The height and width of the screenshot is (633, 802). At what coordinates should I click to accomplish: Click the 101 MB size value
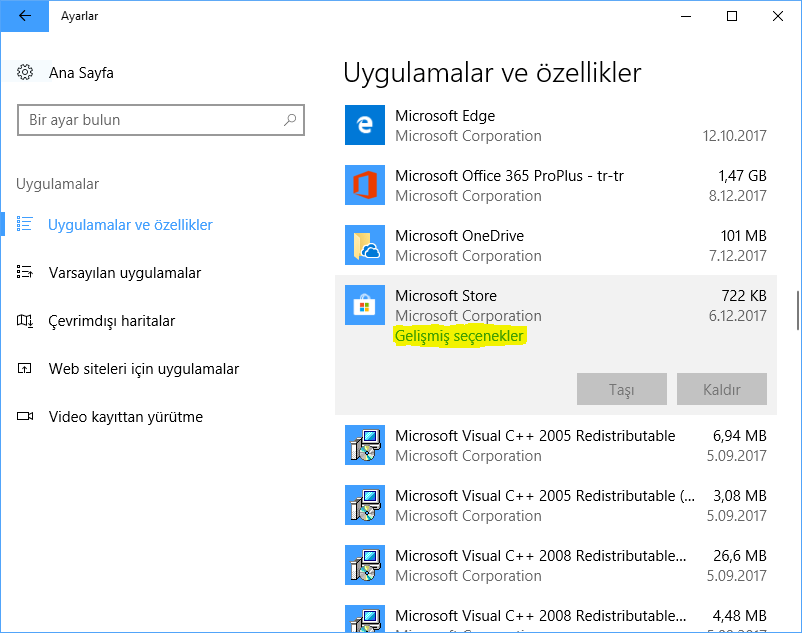[x=744, y=236]
